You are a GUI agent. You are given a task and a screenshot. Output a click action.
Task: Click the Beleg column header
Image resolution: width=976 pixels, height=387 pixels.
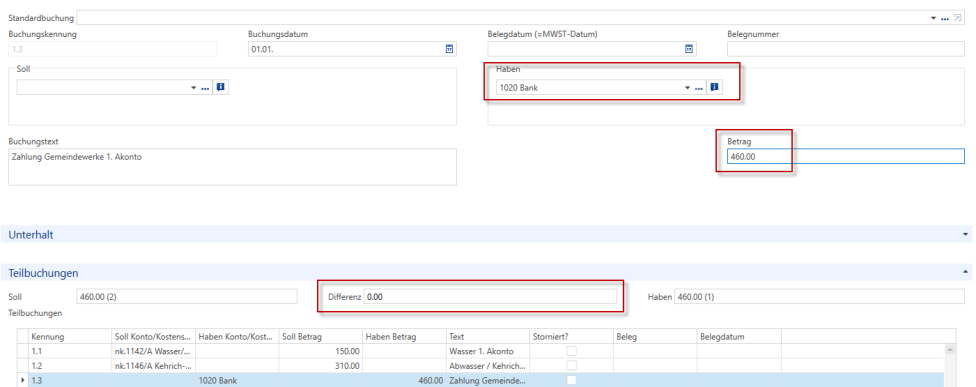(655, 337)
